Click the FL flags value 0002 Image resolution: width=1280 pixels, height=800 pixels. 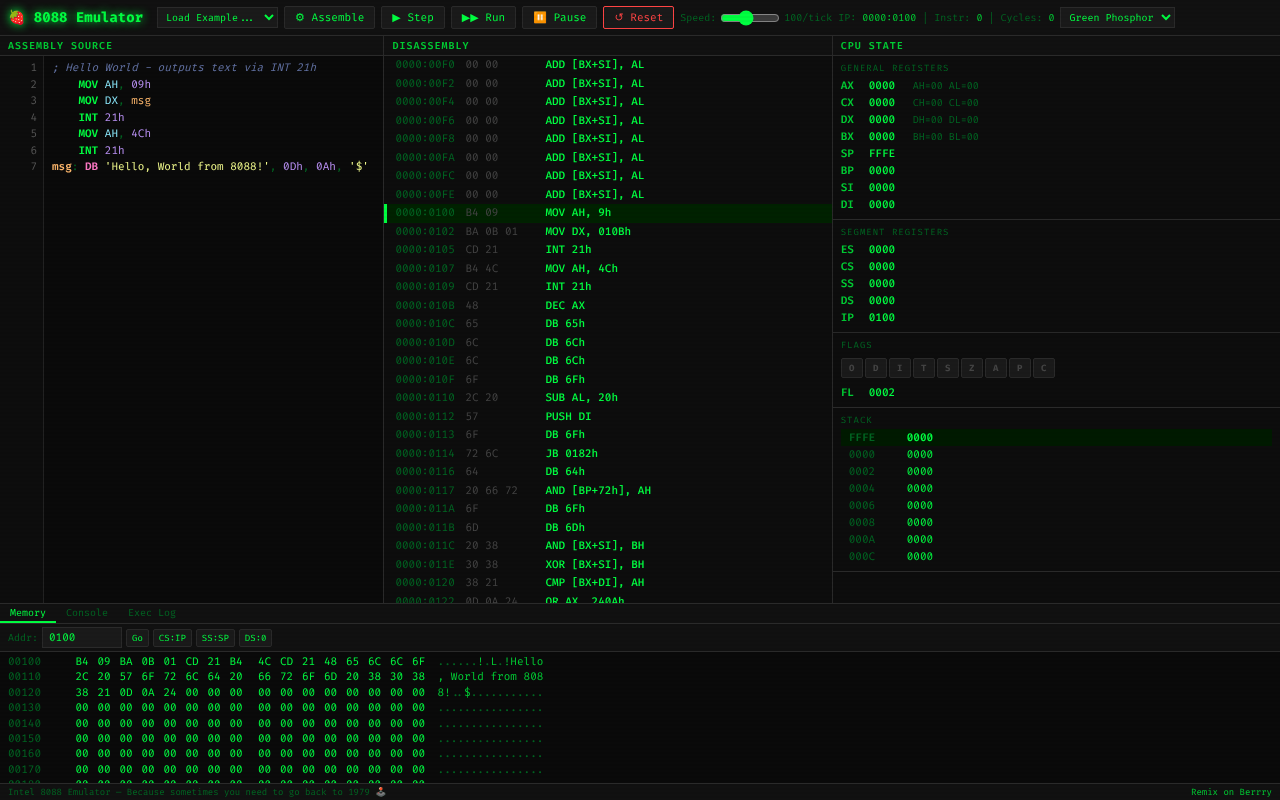tap(882, 393)
